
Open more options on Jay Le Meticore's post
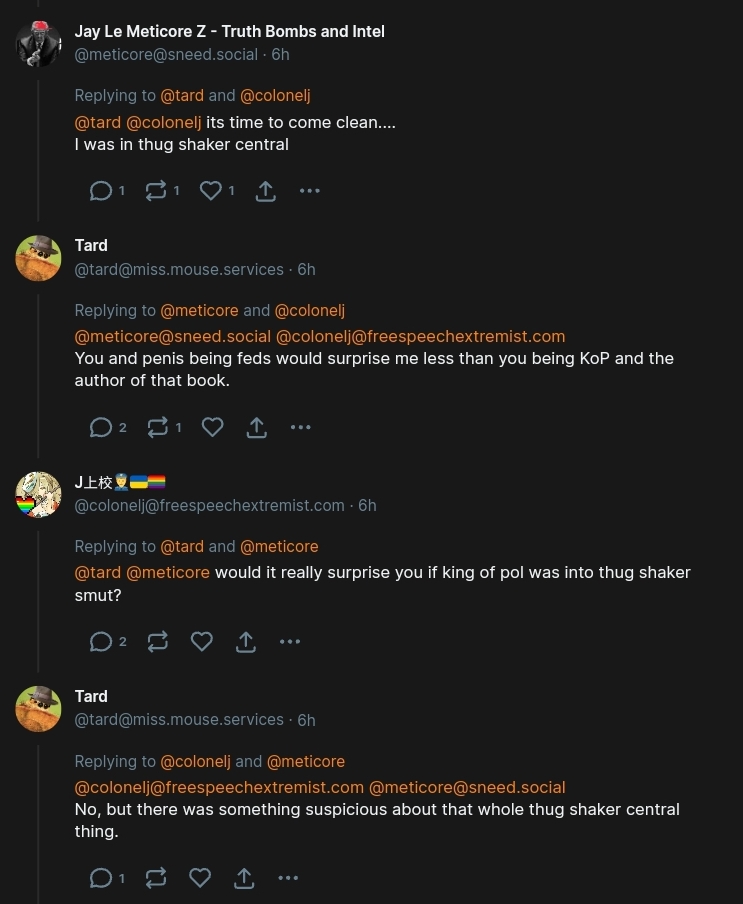click(x=310, y=191)
